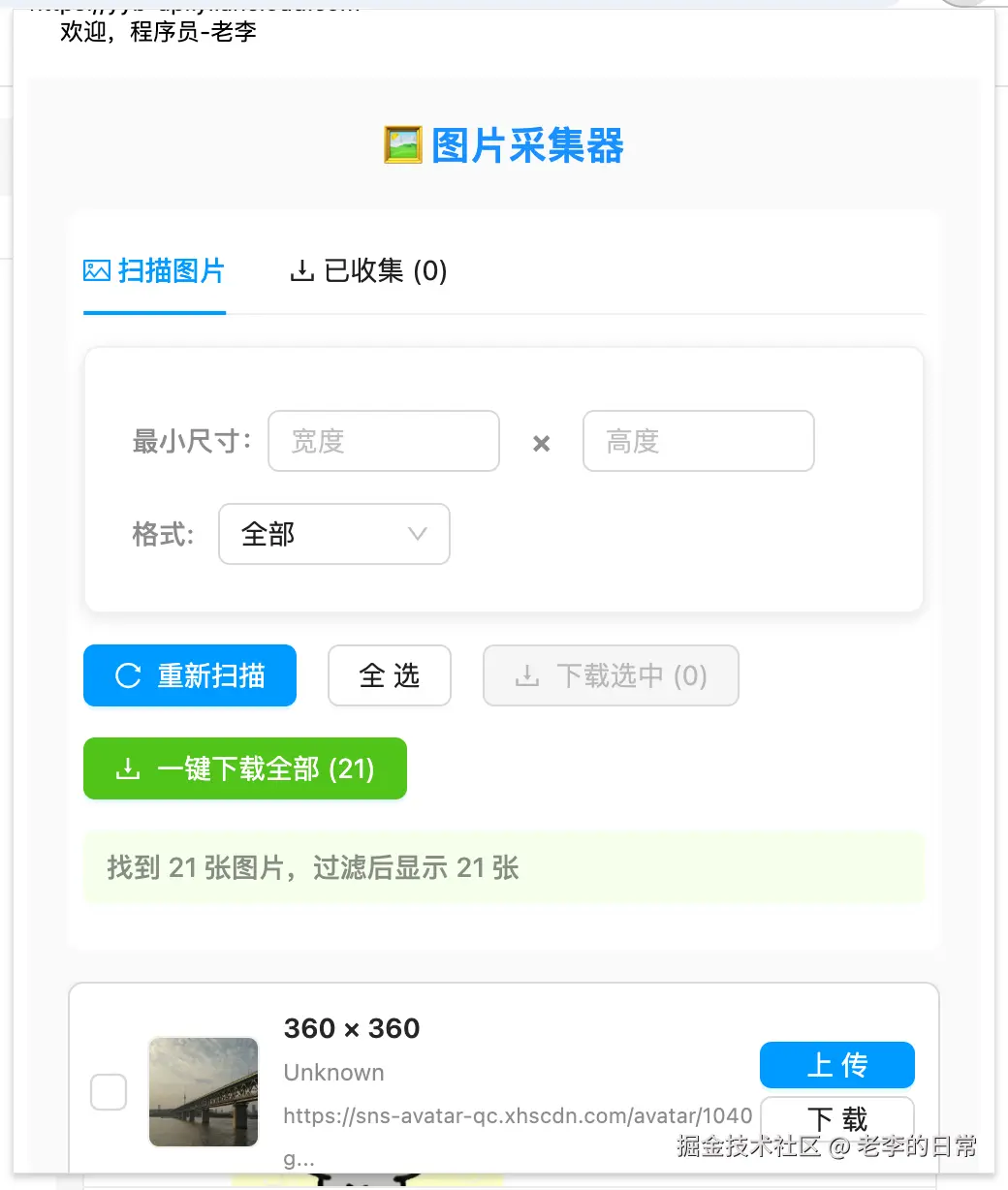Open the bridge photo thumbnail

pos(204,1092)
